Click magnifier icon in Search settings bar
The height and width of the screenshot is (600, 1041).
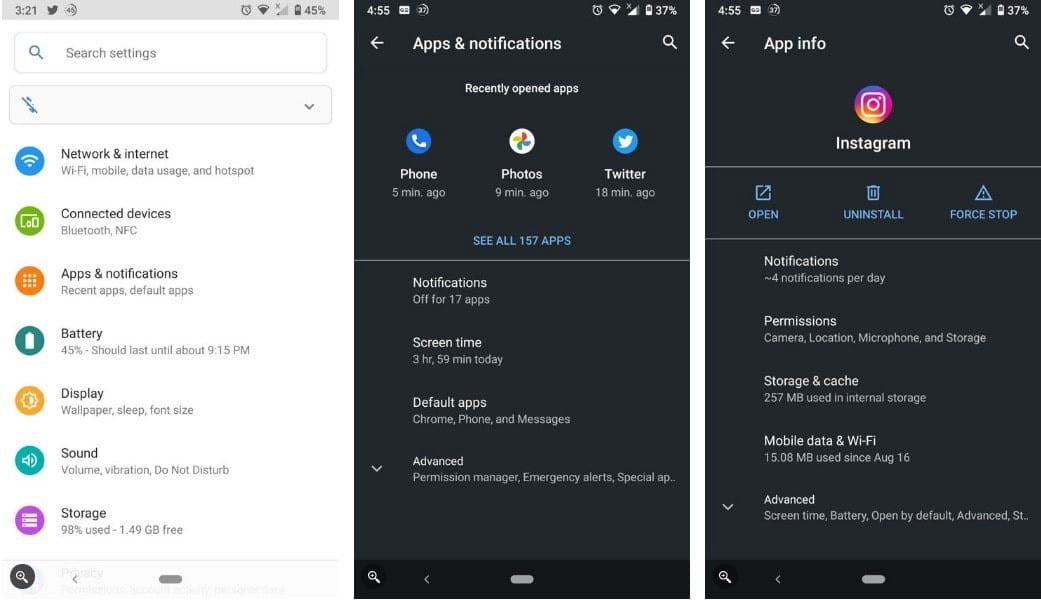36,52
